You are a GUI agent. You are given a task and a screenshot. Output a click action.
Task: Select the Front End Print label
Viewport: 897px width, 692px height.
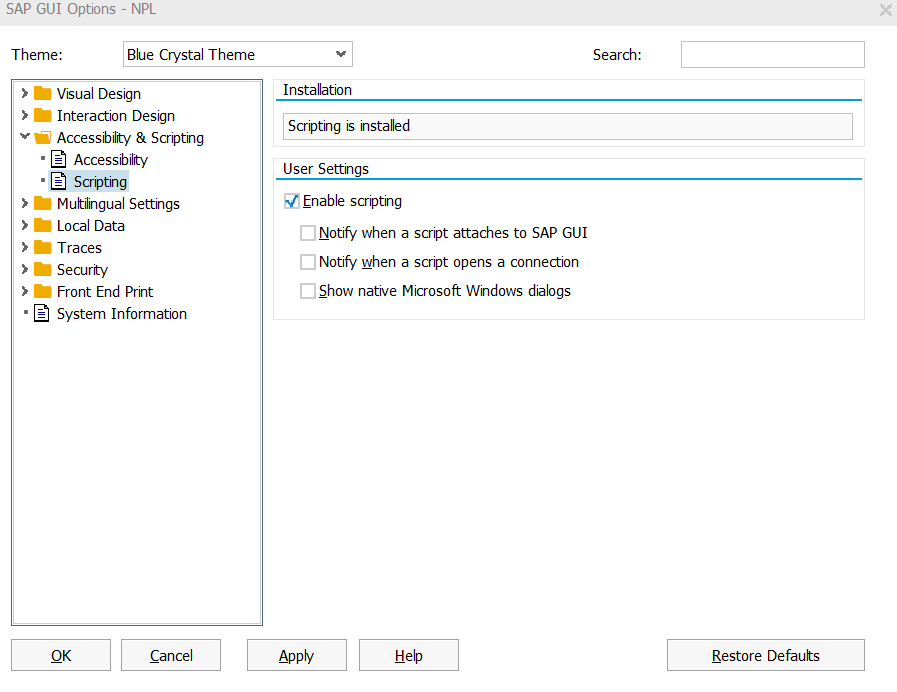(x=105, y=292)
